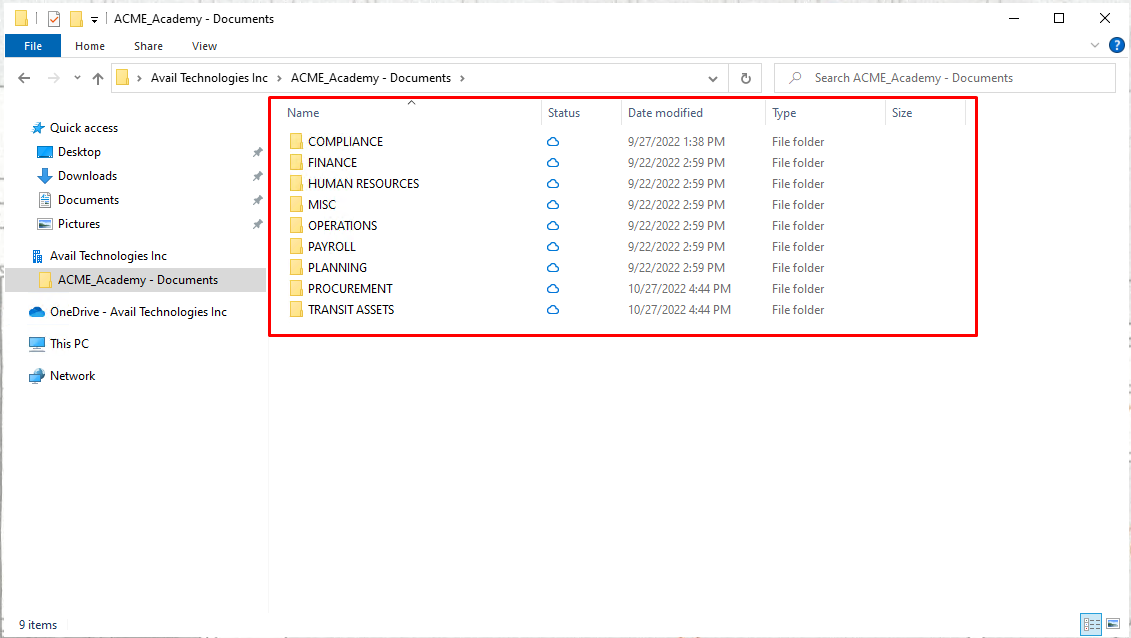Click the cloud status icon for COMPLIANCE
Image resolution: width=1131 pixels, height=638 pixels.
pos(553,142)
